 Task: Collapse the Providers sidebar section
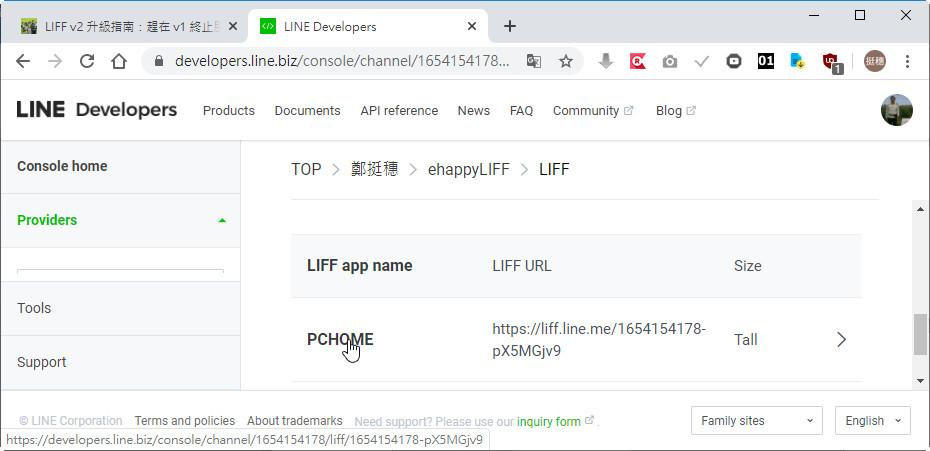pyautogui.click(x=120, y=220)
